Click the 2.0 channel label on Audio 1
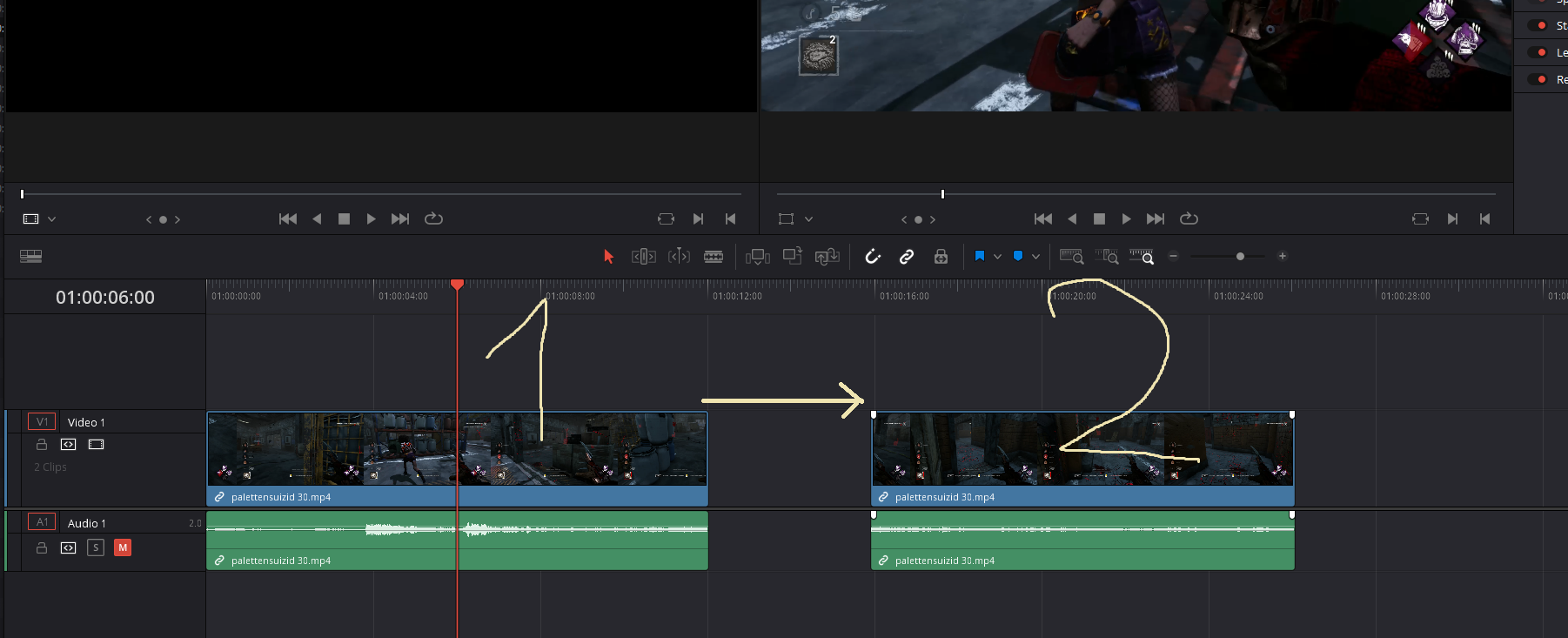Screen dimensions: 1568x638 [195, 523]
